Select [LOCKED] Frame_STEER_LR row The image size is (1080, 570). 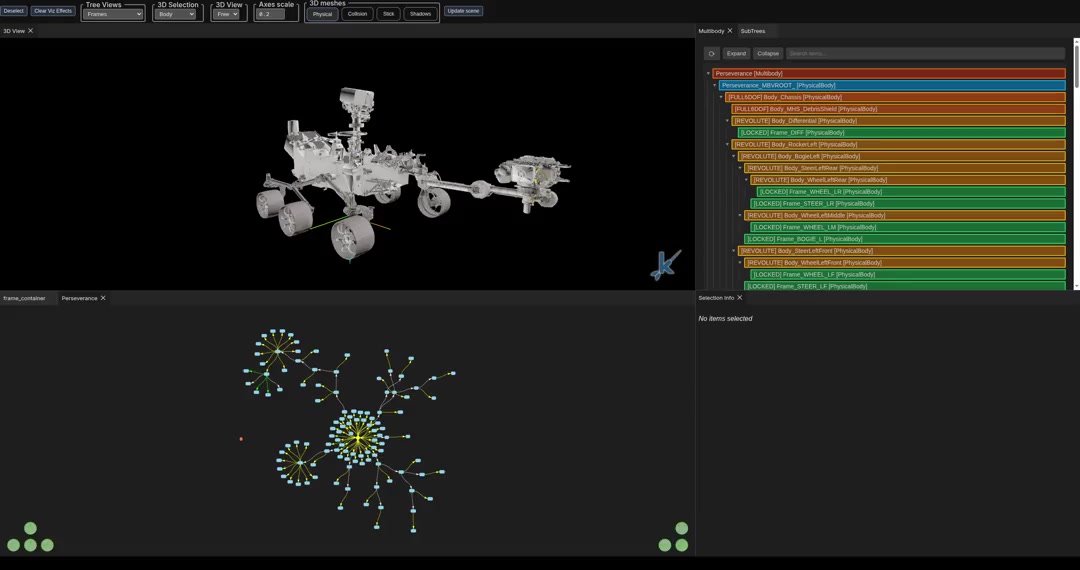pos(908,204)
